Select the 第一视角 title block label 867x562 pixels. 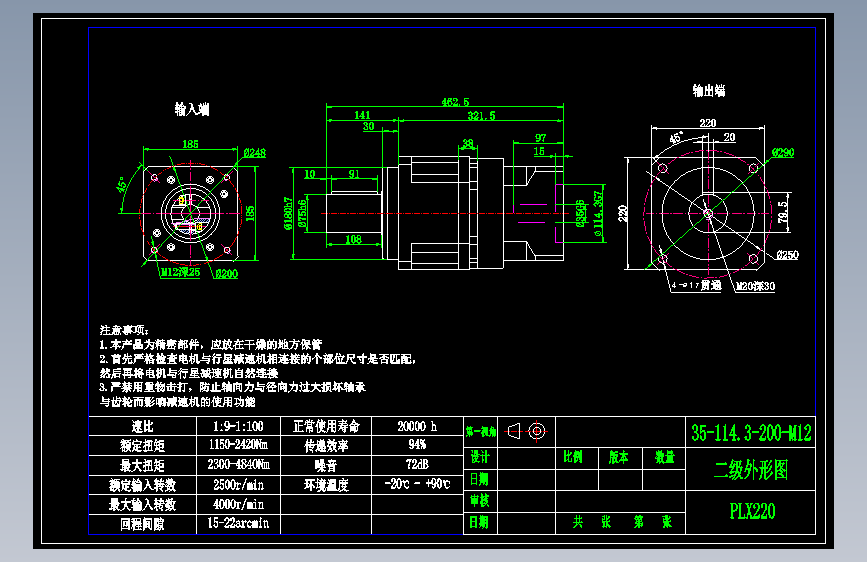pyautogui.click(x=480, y=431)
